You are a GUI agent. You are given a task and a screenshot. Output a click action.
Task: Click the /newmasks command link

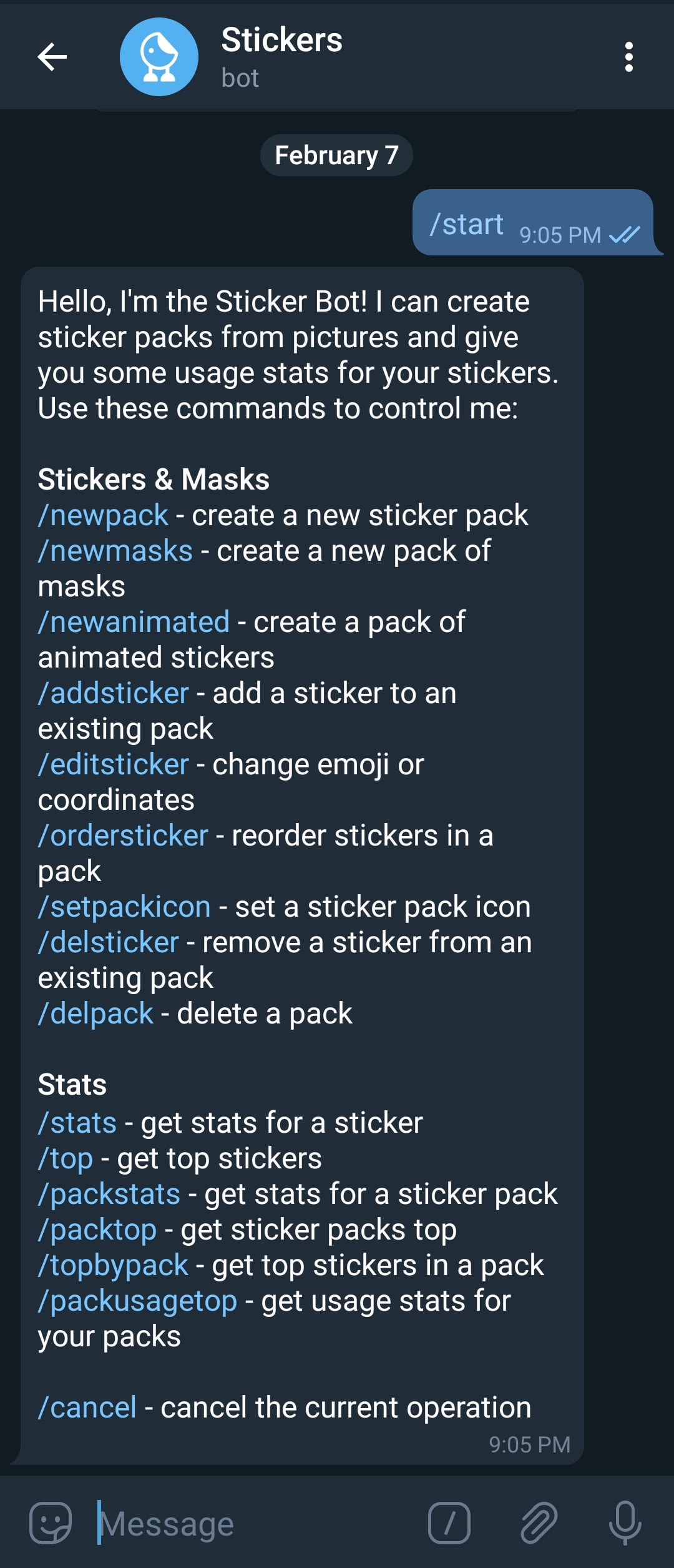pos(115,551)
